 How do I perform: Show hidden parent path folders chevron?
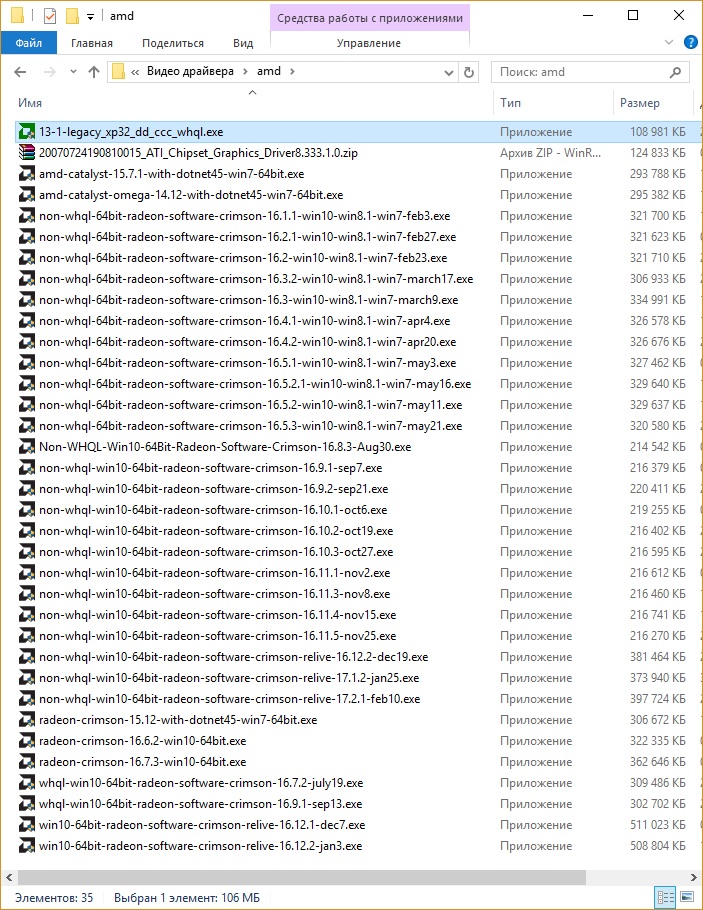135,72
